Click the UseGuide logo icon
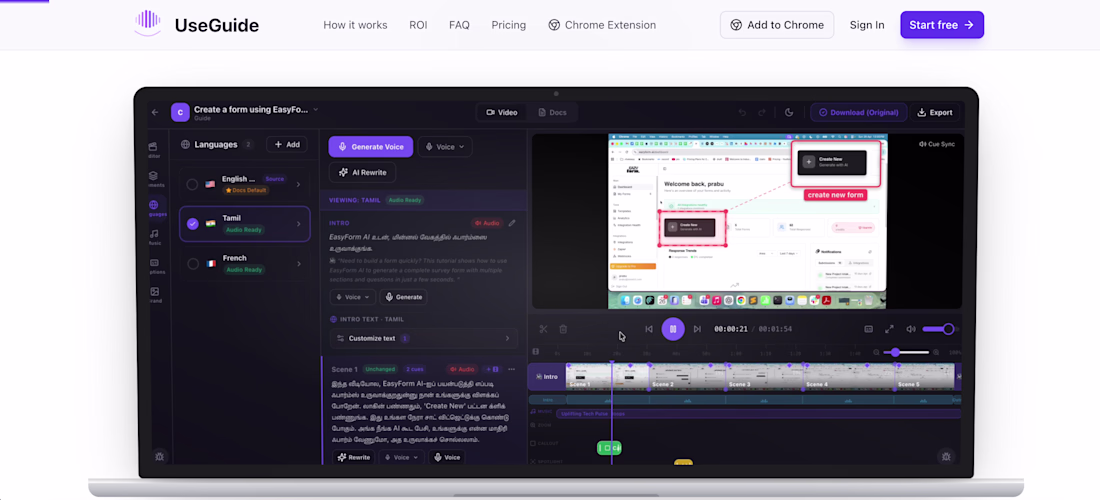Screen dimensions: 1100x500 pos(147,23)
